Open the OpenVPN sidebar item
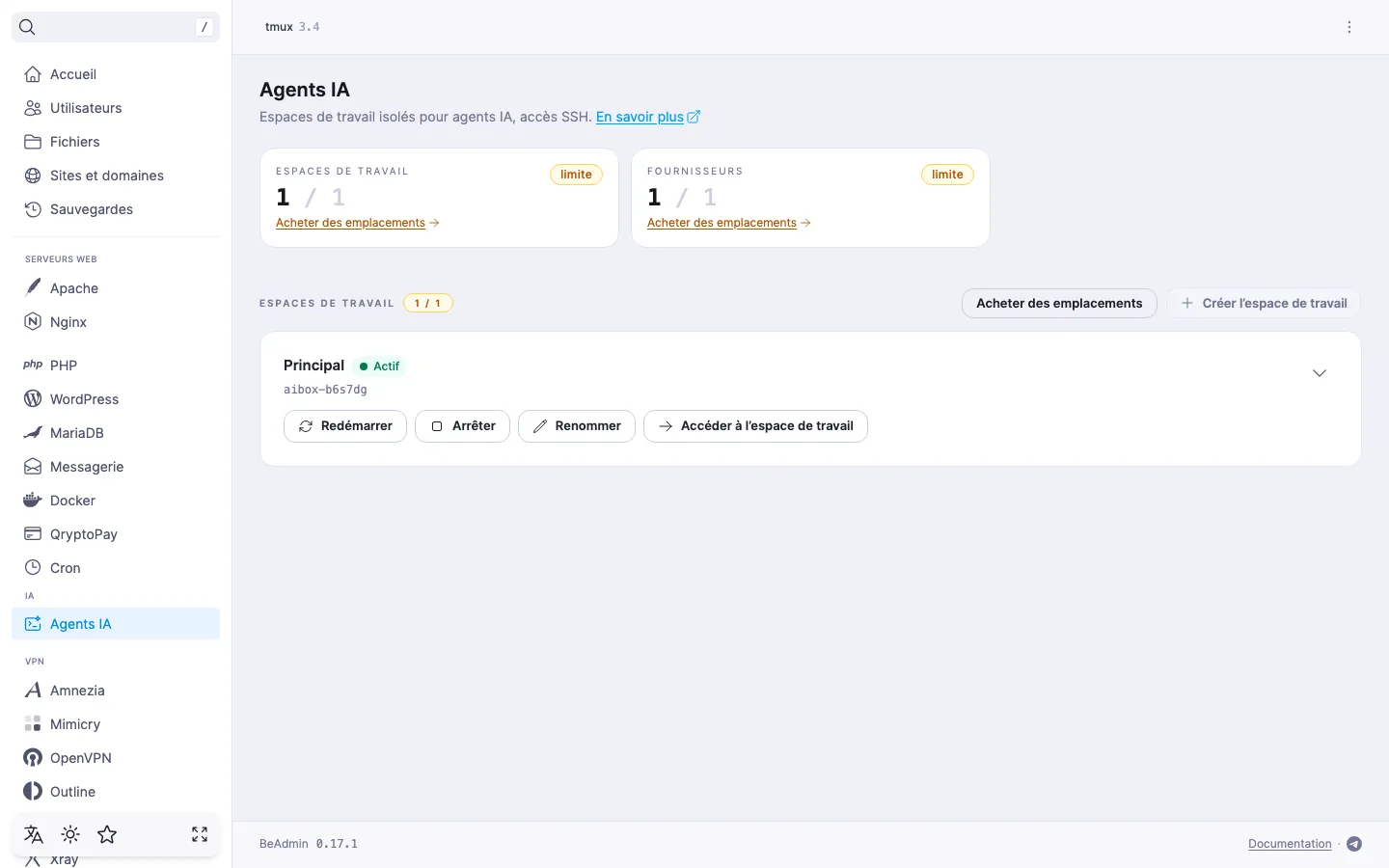Viewport: 1389px width, 868px height. [116, 758]
